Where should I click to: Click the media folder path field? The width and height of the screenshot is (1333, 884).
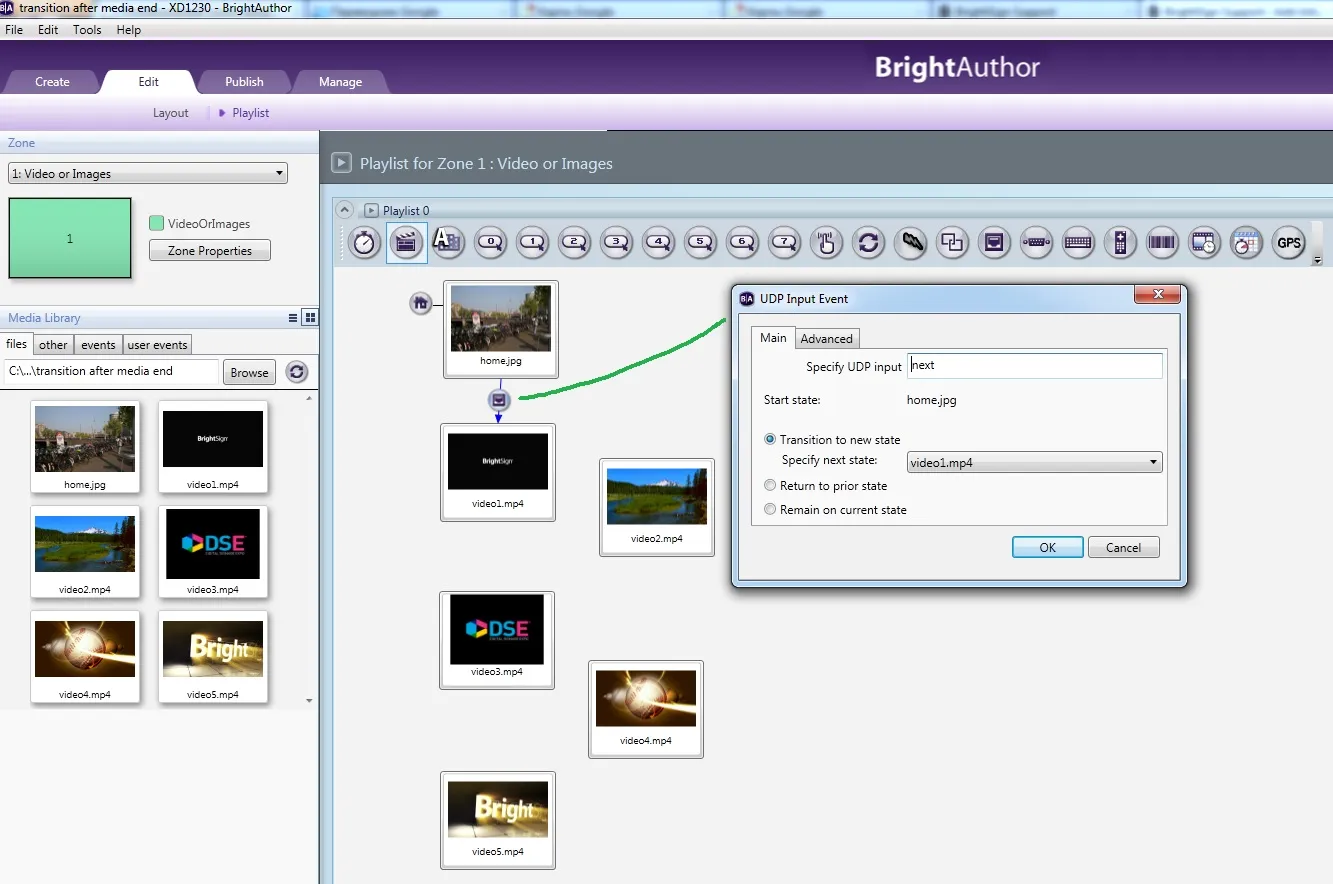tap(112, 371)
